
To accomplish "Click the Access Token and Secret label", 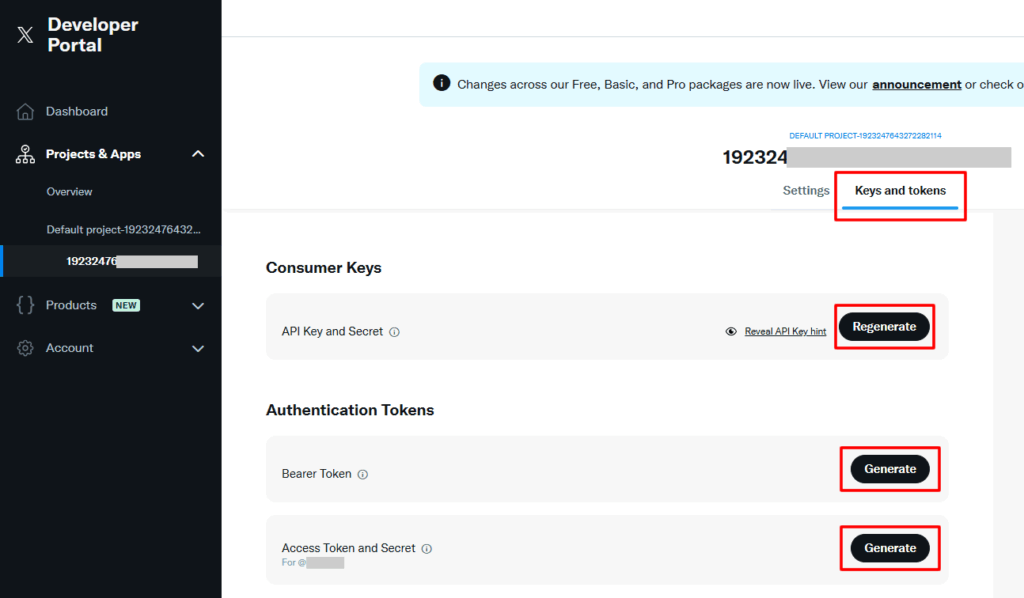I will click(348, 548).
